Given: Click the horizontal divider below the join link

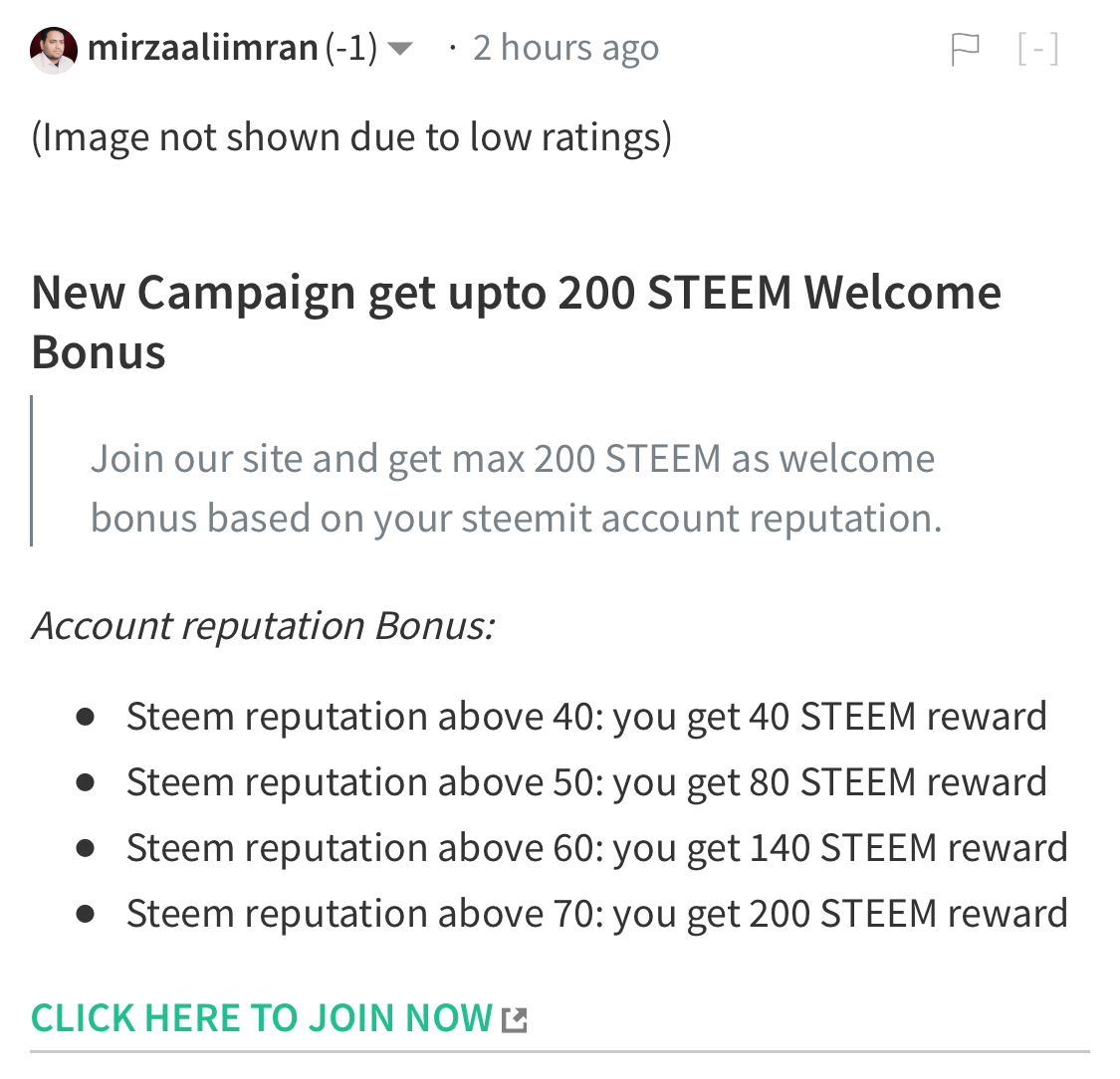Looking at the screenshot, I should [560, 1051].
